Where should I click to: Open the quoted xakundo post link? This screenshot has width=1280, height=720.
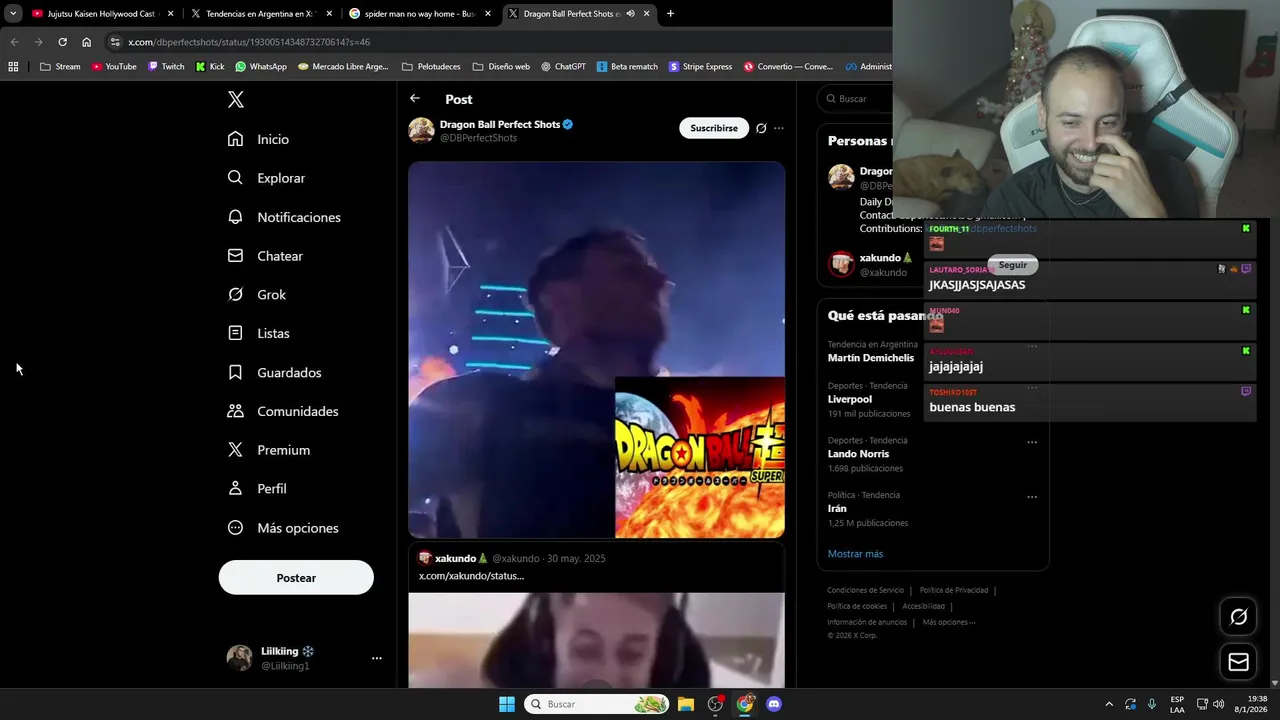pos(471,576)
